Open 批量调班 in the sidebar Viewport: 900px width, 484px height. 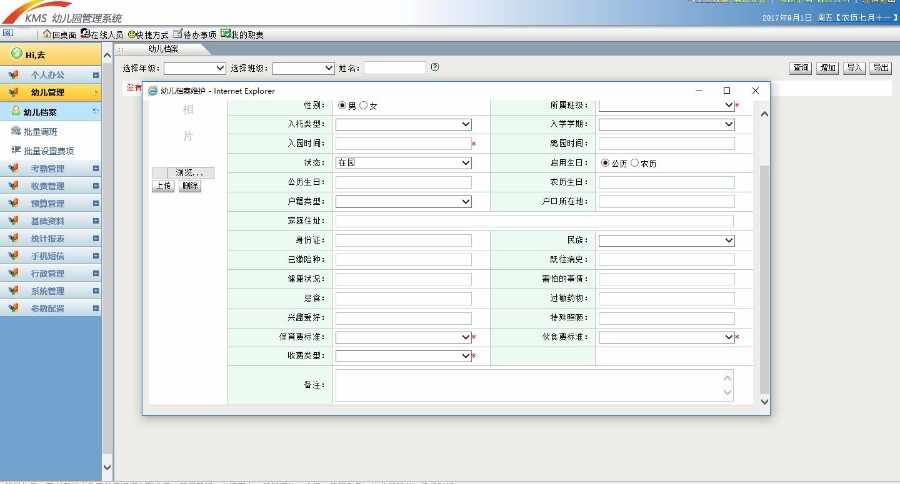40,131
